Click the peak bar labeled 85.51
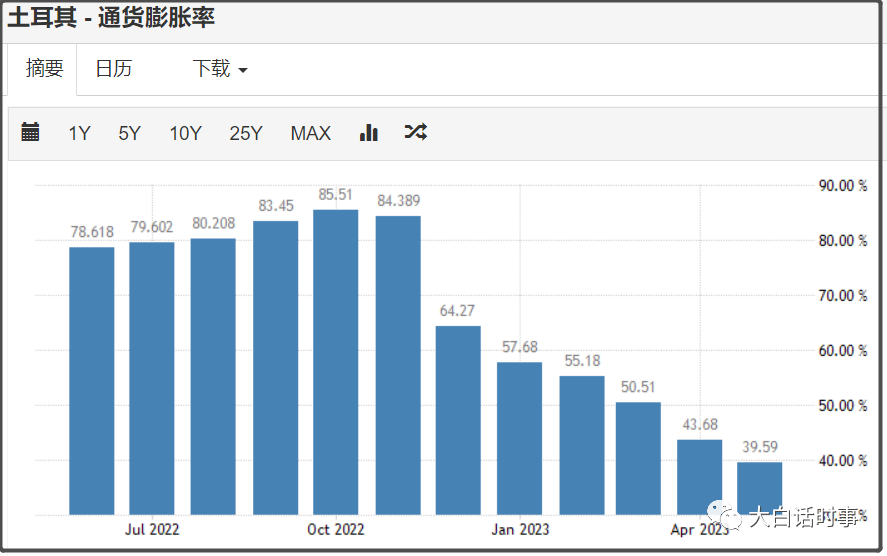The height and width of the screenshot is (556, 887). 335,363
